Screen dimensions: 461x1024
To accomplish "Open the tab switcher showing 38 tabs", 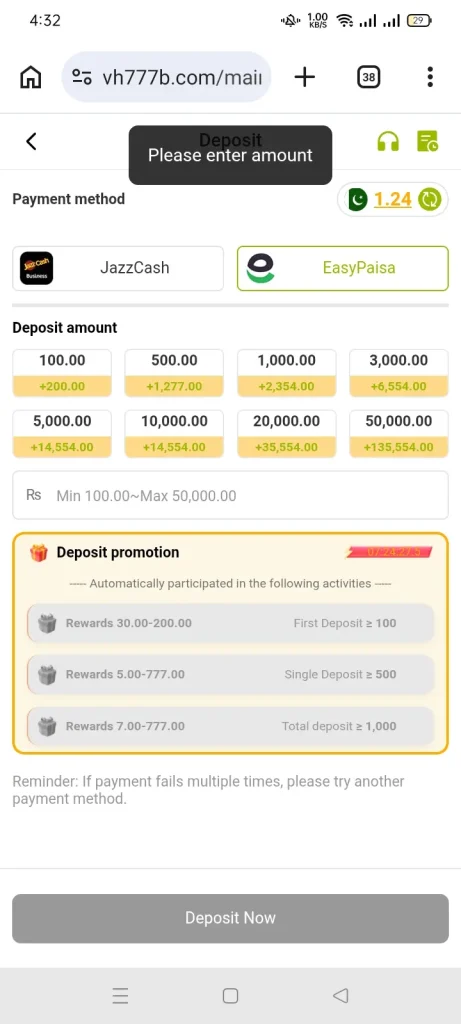I will point(369,77).
